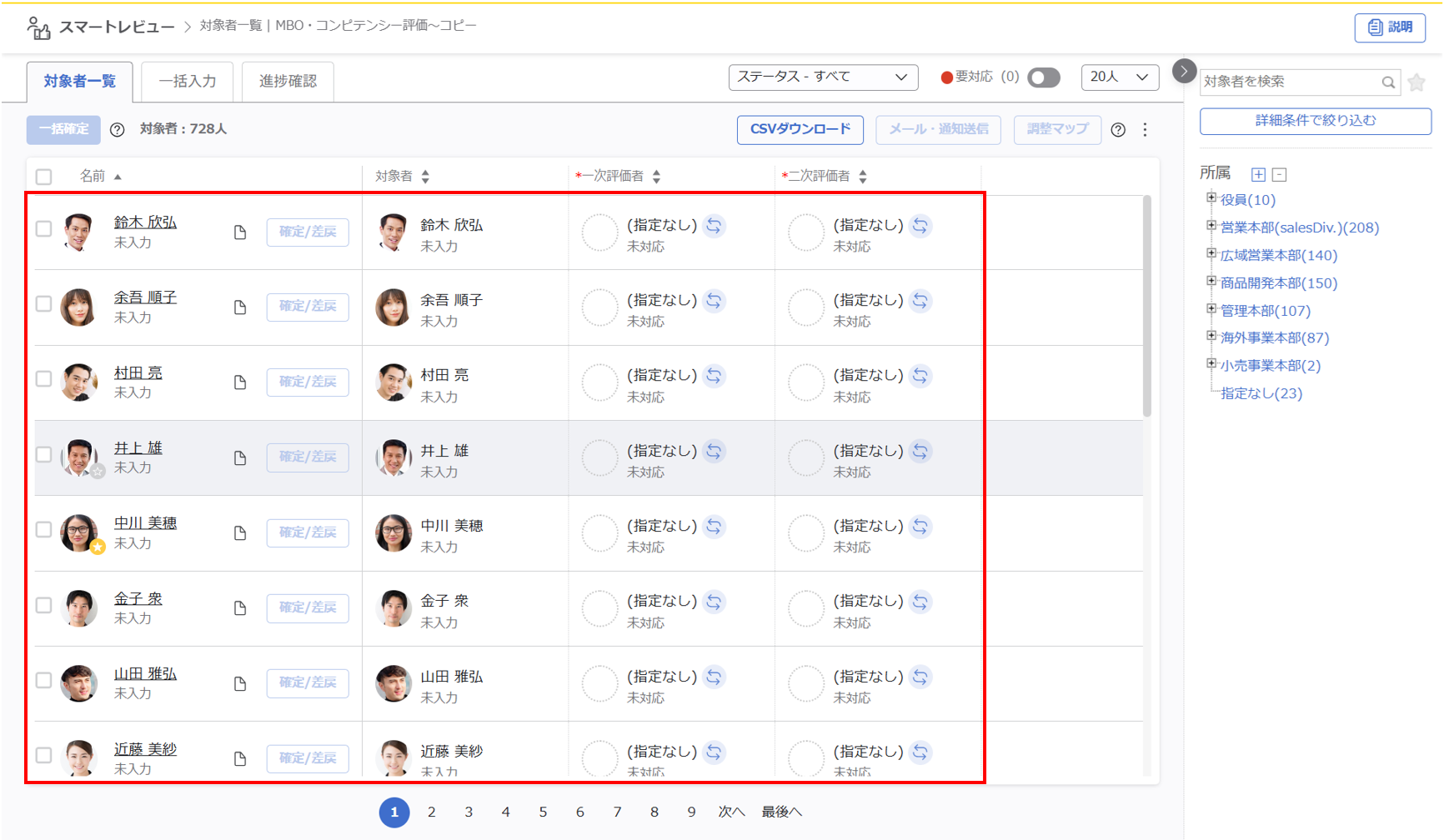Click 詳細条件で絞り込む button

1315,121
